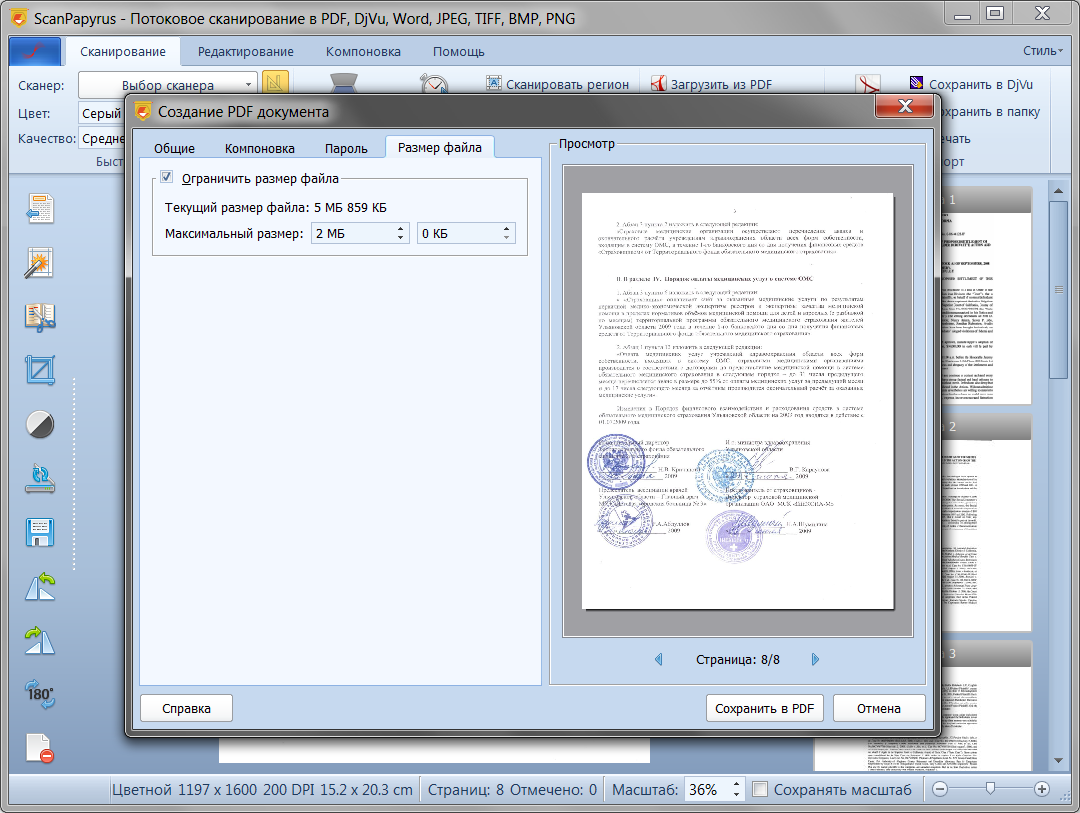Viewport: 1080px width, 813px height.
Task: Select the Размер файла tab
Action: (439, 147)
